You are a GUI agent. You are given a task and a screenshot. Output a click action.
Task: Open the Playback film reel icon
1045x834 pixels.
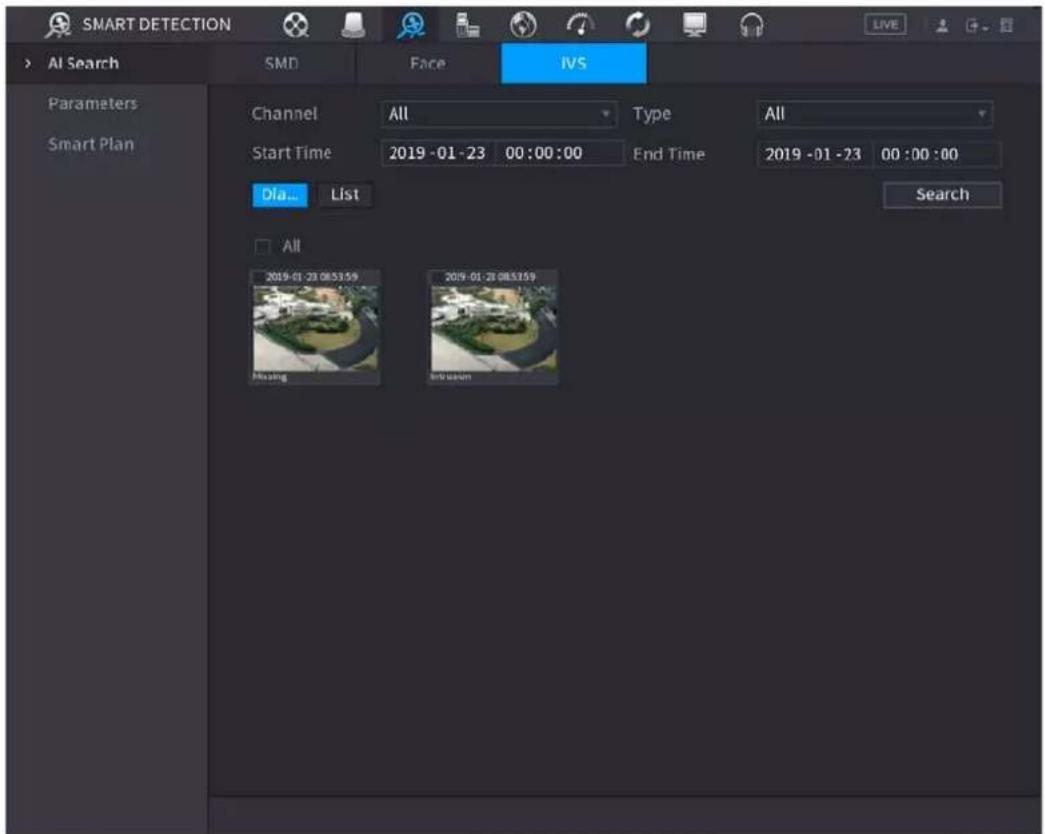296,25
